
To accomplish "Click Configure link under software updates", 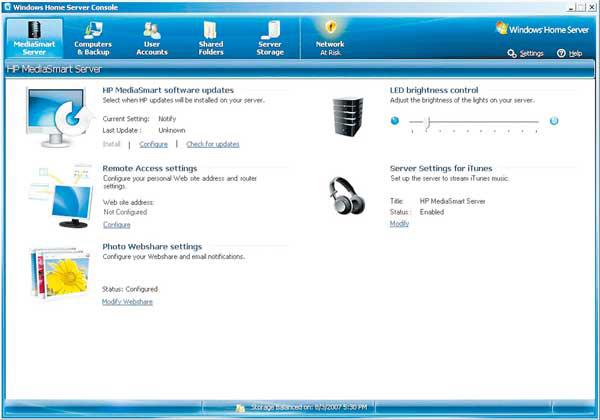I will (153, 144).
